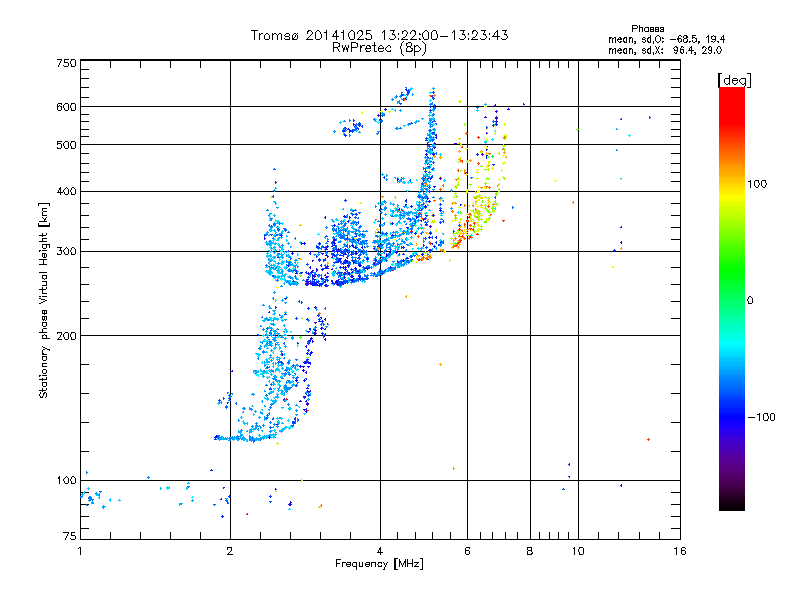Click the 'mean, sd,X: 96.4, 29.0' line
Viewport: 800px width, 600px height.
(665, 50)
